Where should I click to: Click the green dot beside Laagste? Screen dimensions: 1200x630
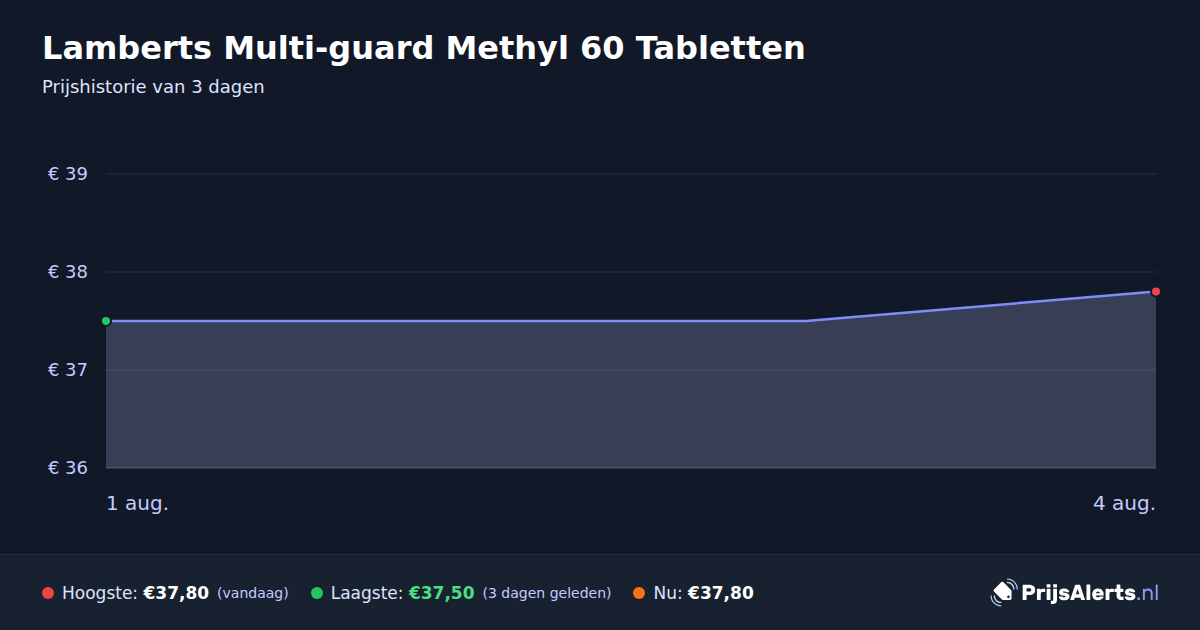pyautogui.click(x=317, y=593)
